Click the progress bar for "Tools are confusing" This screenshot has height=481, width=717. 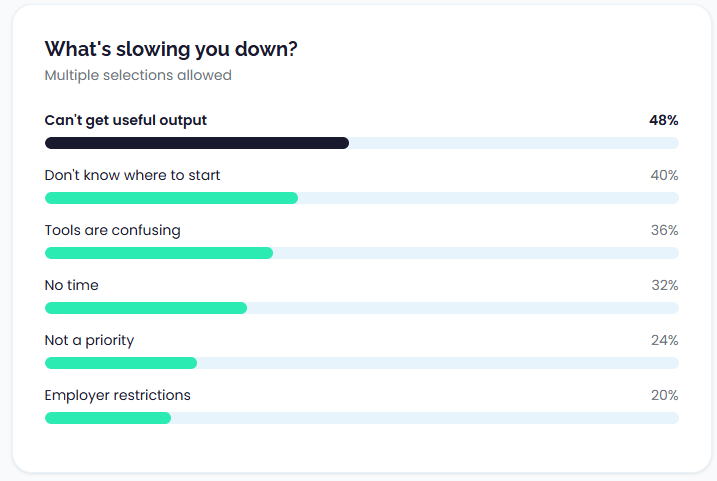click(x=159, y=253)
